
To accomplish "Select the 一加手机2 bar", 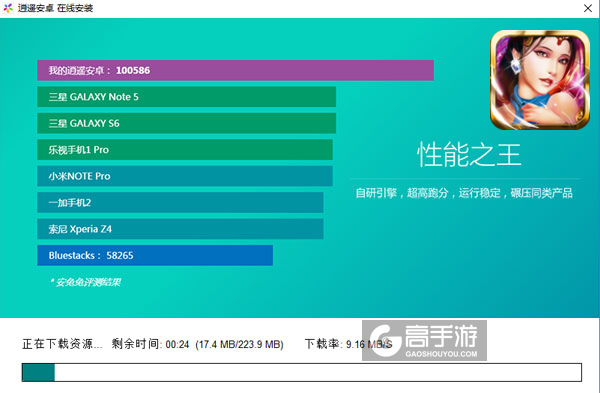I will pos(180,202).
